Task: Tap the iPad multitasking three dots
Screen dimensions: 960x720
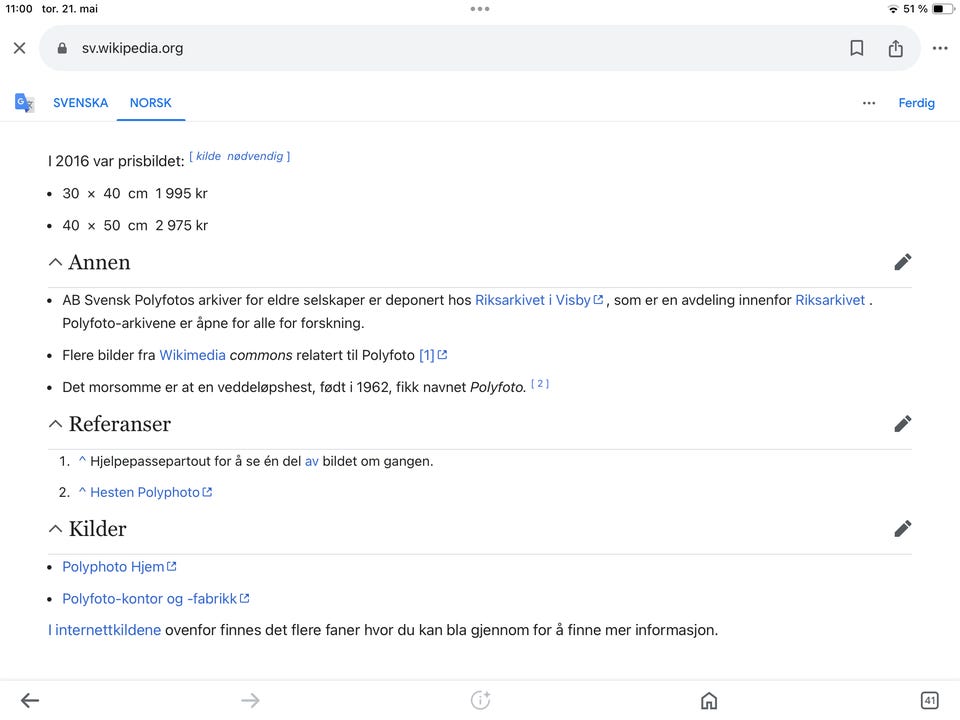Action: (480, 9)
